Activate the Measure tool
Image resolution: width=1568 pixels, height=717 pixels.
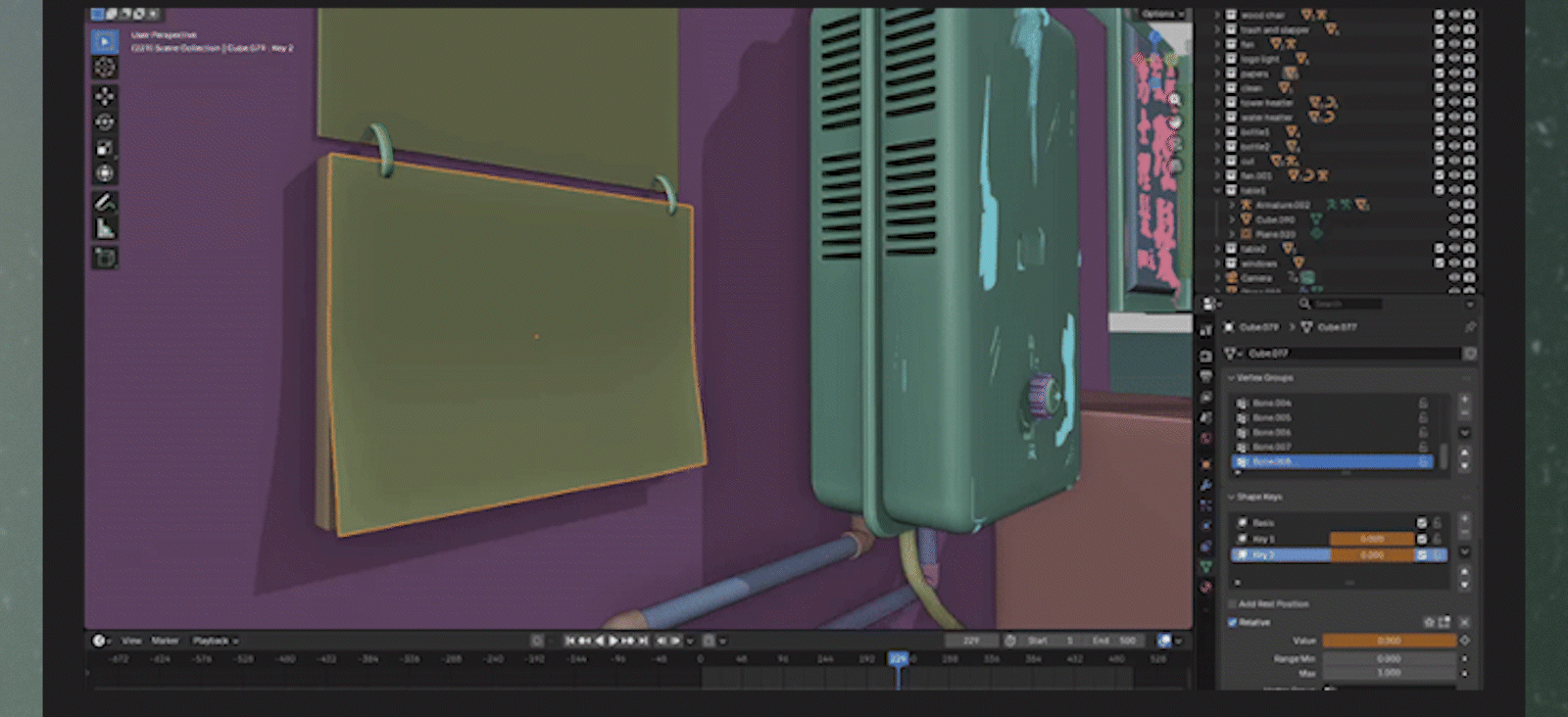[105, 229]
